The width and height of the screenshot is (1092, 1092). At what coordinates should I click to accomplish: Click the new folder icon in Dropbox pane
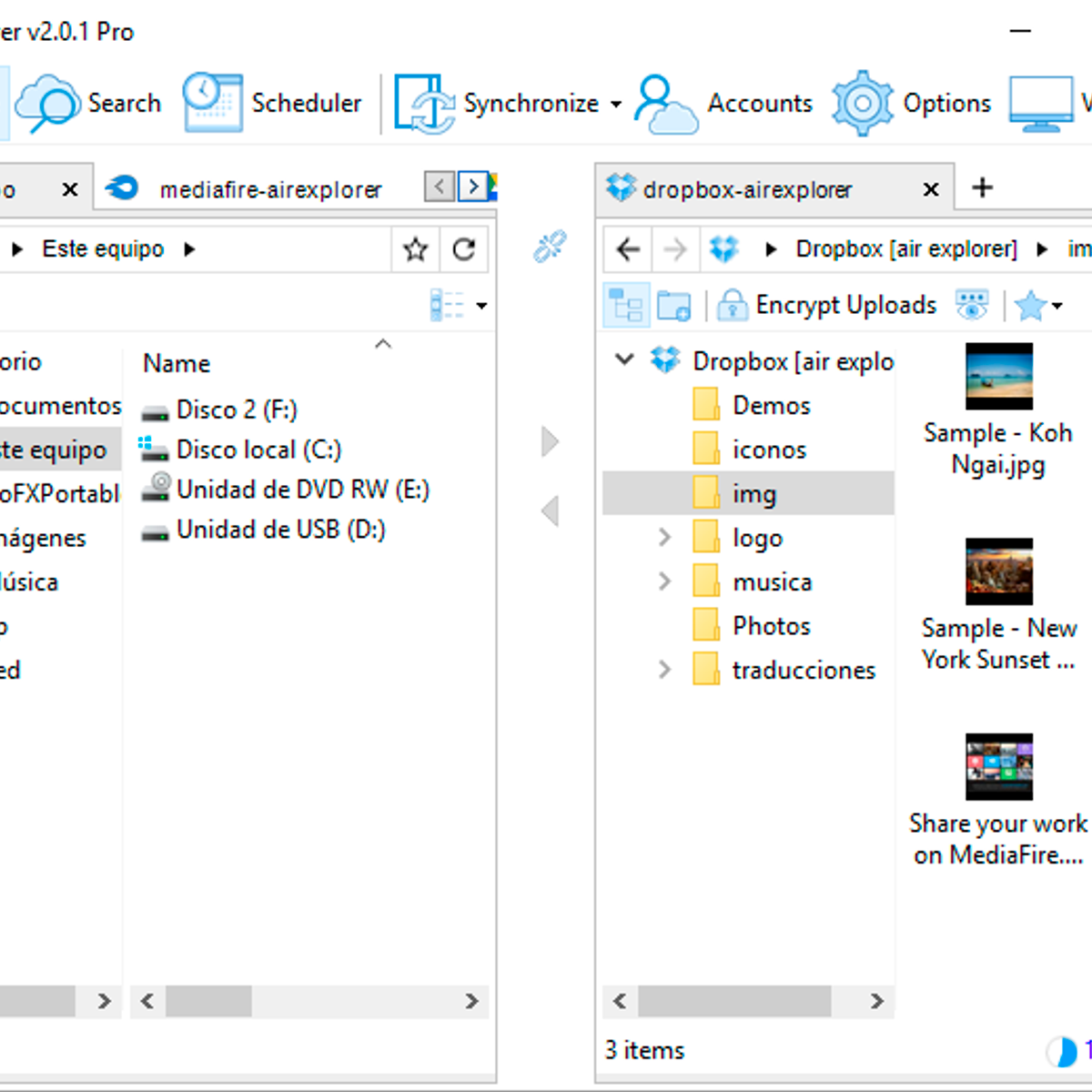pos(673,306)
